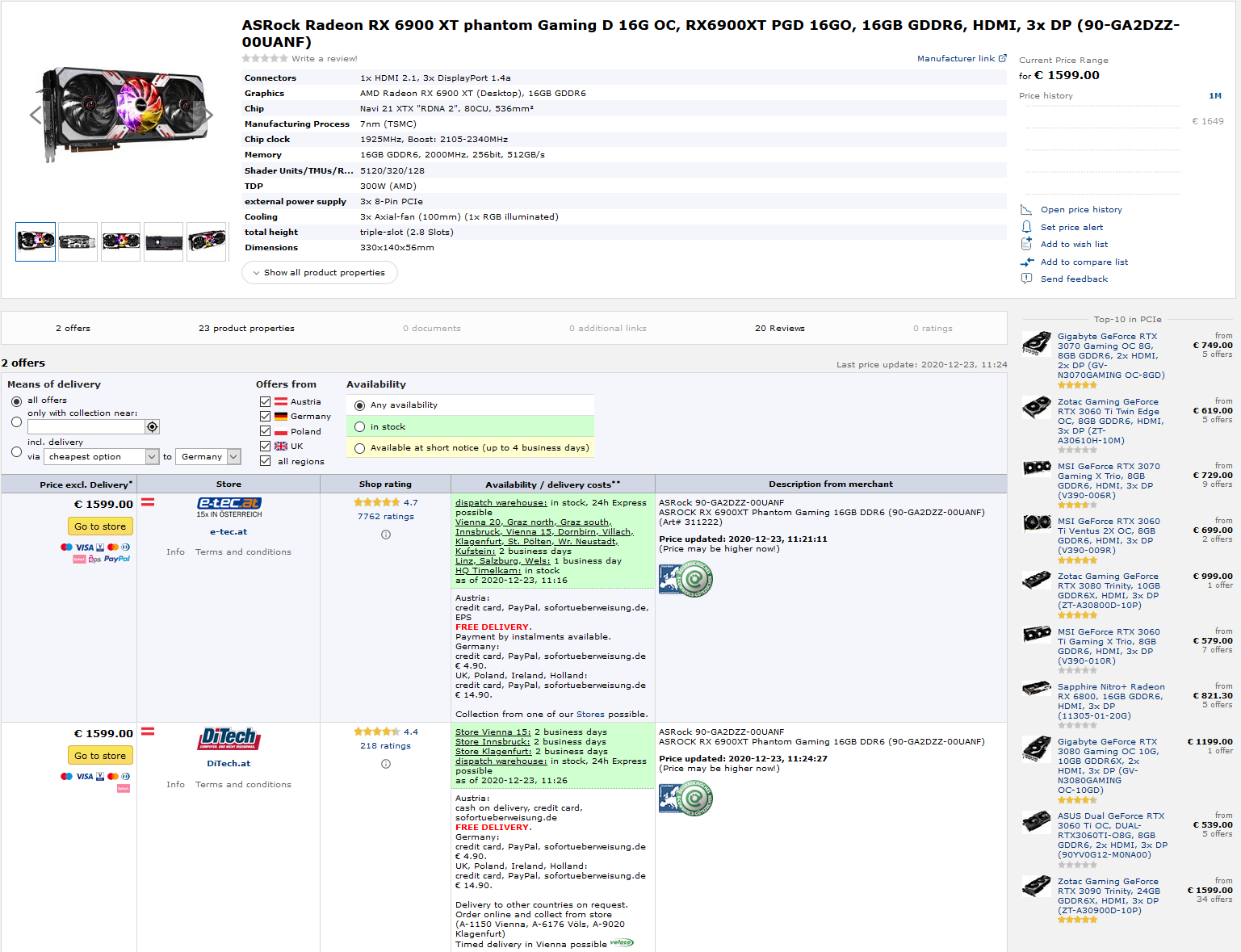Go to store for e-tec offer
Image resolution: width=1241 pixels, height=952 pixels.
(100, 526)
